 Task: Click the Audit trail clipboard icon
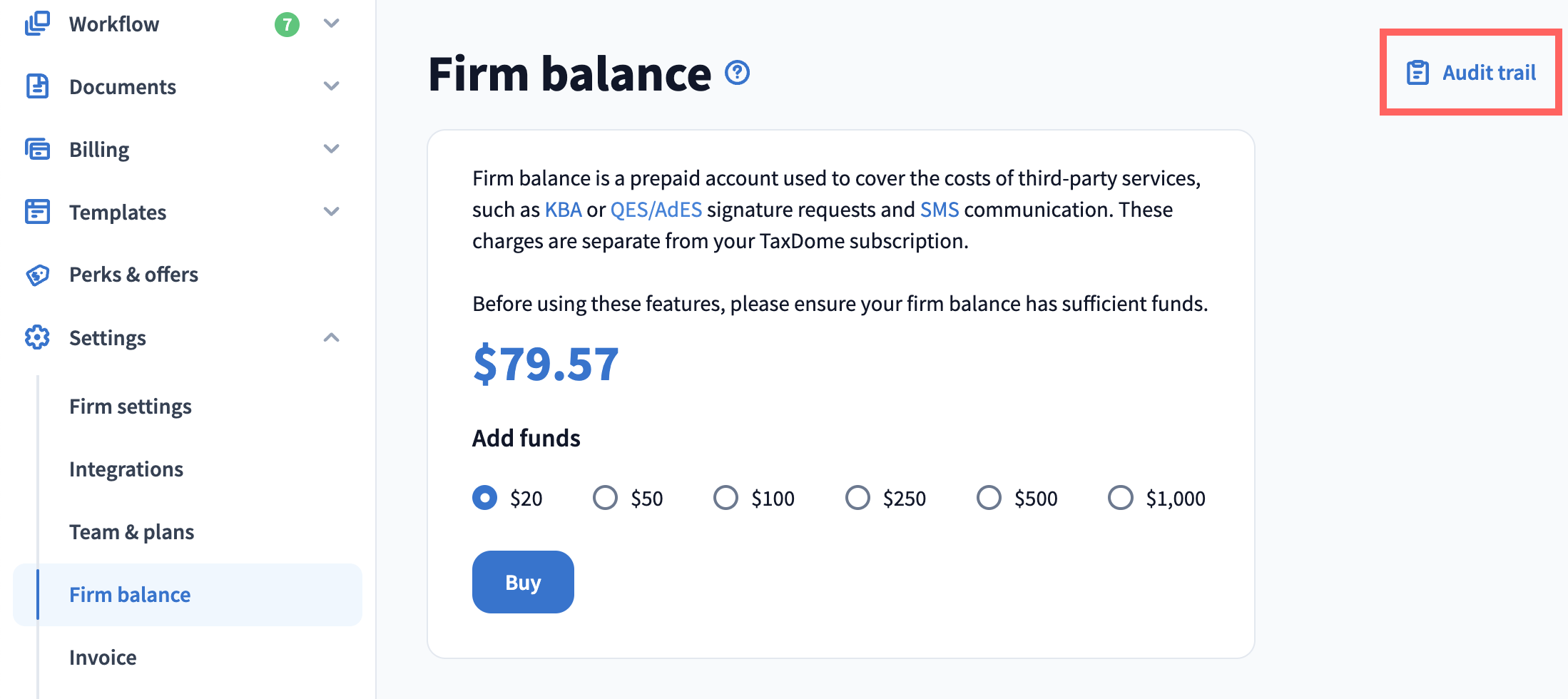(1417, 73)
